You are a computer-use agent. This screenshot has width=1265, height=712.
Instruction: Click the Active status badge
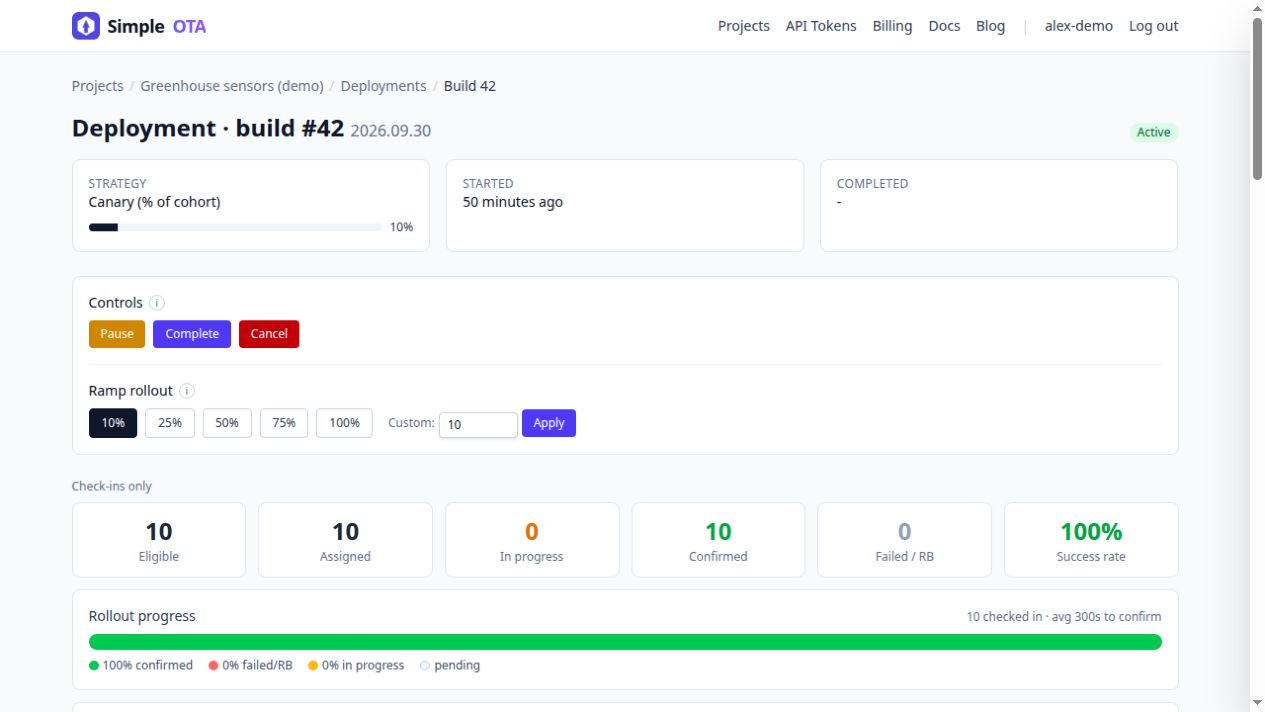pyautogui.click(x=1154, y=132)
